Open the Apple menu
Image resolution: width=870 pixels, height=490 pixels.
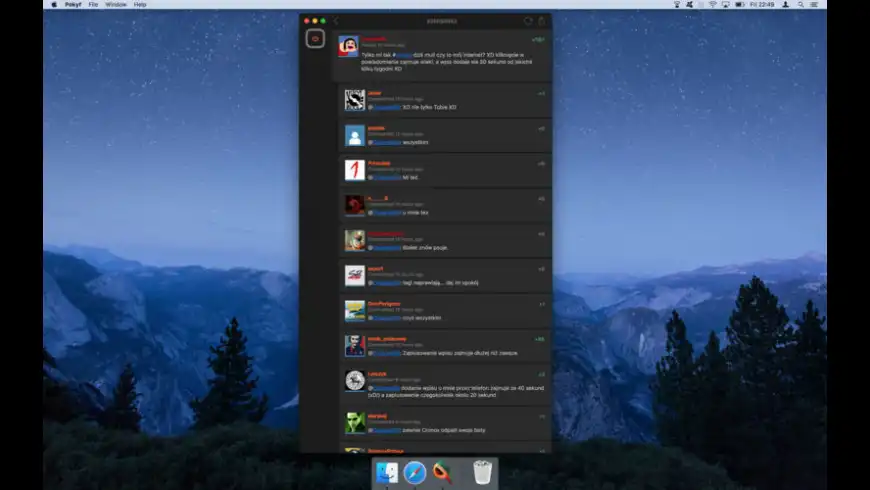(52, 5)
